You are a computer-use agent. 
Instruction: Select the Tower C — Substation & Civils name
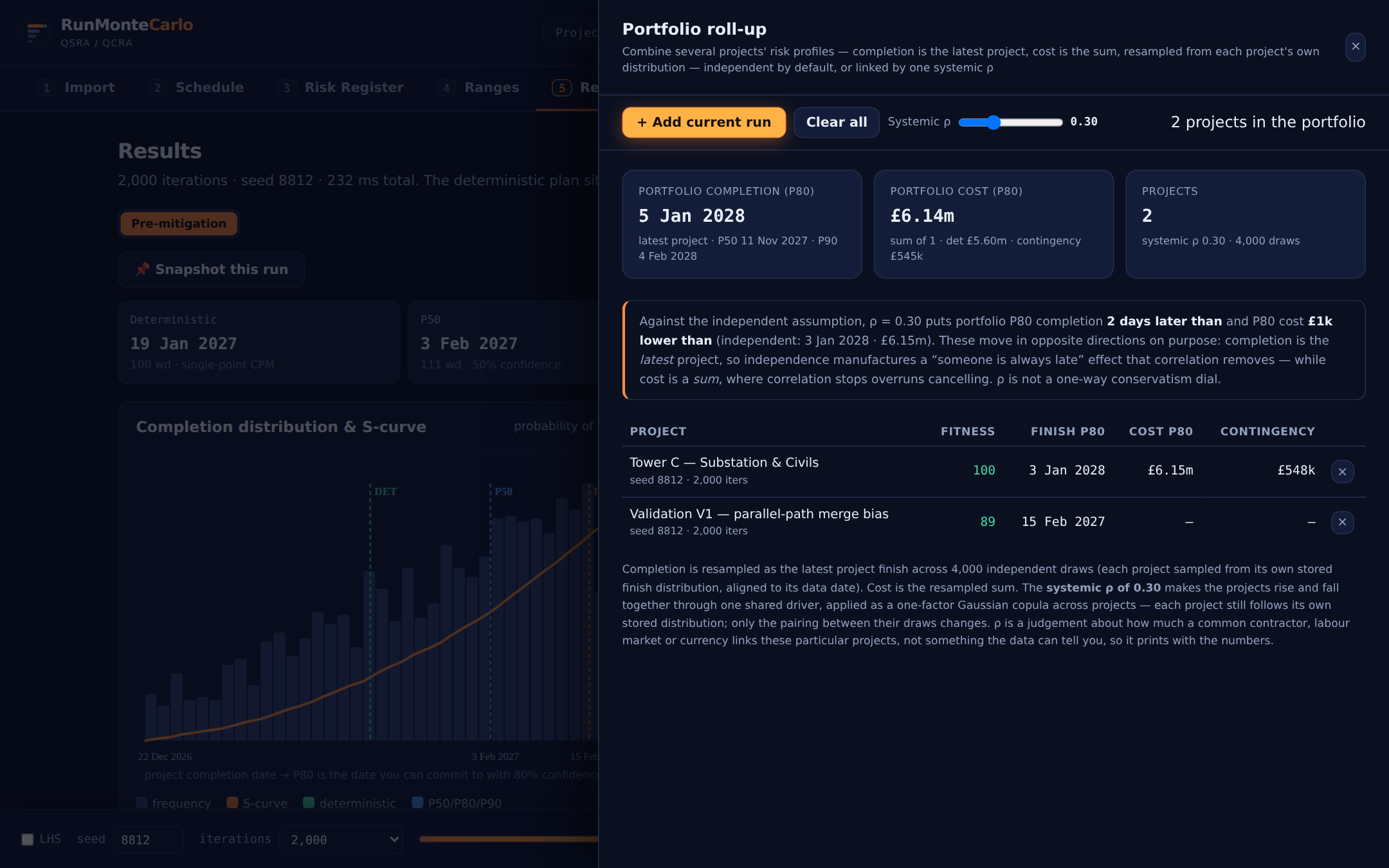point(724,462)
